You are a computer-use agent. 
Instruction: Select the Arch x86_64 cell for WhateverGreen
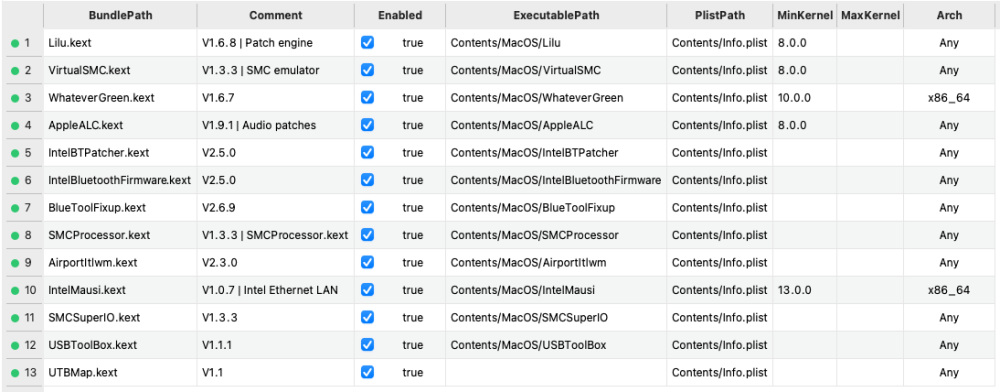point(949,98)
